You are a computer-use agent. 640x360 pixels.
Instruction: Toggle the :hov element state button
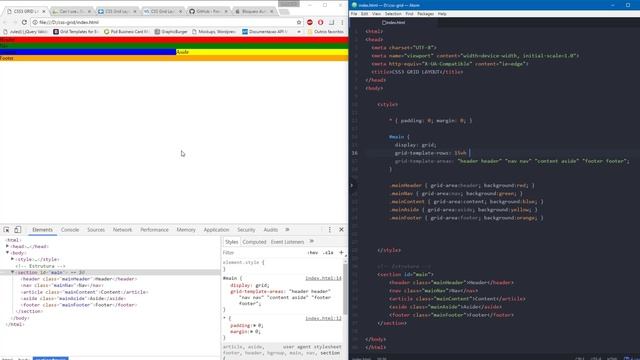(313, 253)
